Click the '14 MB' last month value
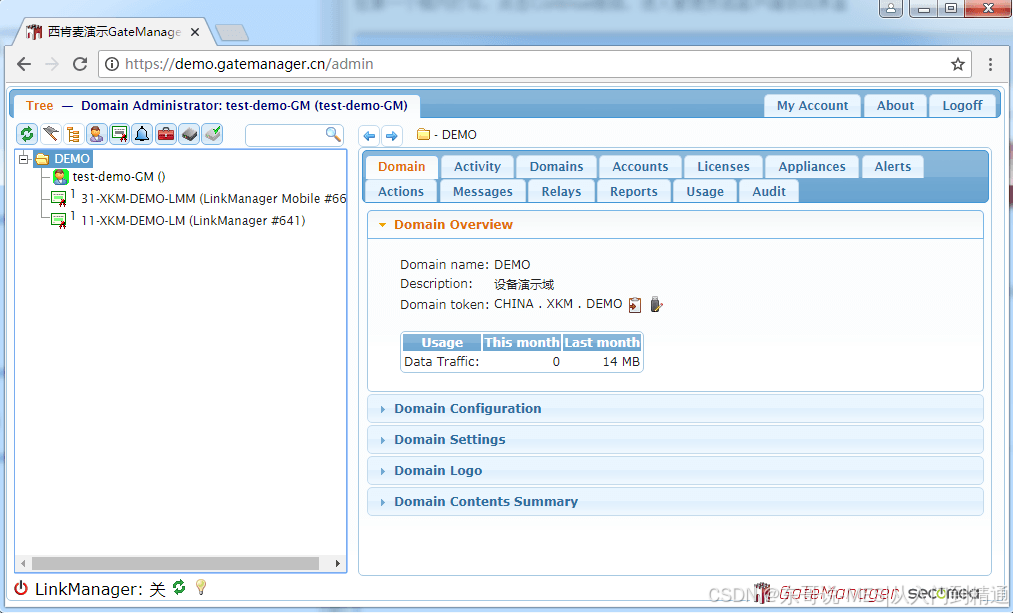1013x613 pixels. (621, 362)
